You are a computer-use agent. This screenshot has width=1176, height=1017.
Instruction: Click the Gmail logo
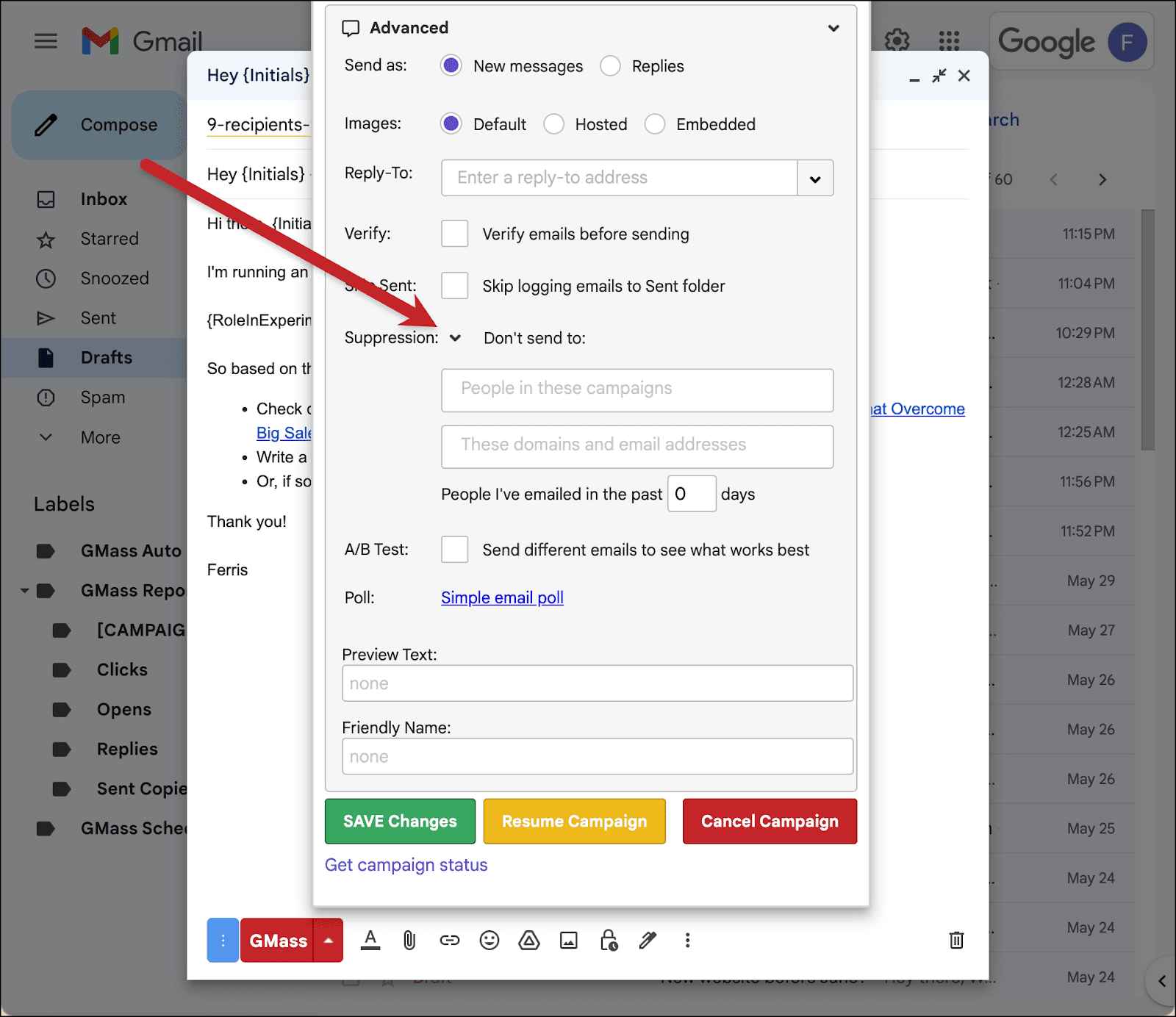tap(142, 41)
